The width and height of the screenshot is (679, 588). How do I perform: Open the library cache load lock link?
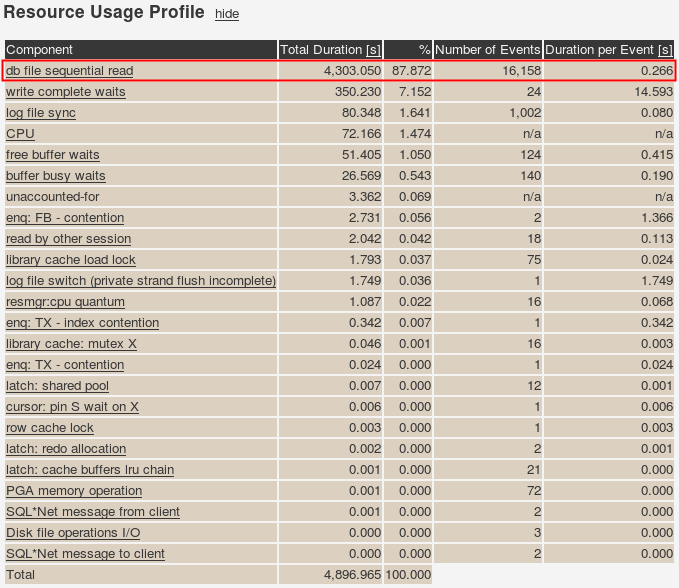pos(71,260)
